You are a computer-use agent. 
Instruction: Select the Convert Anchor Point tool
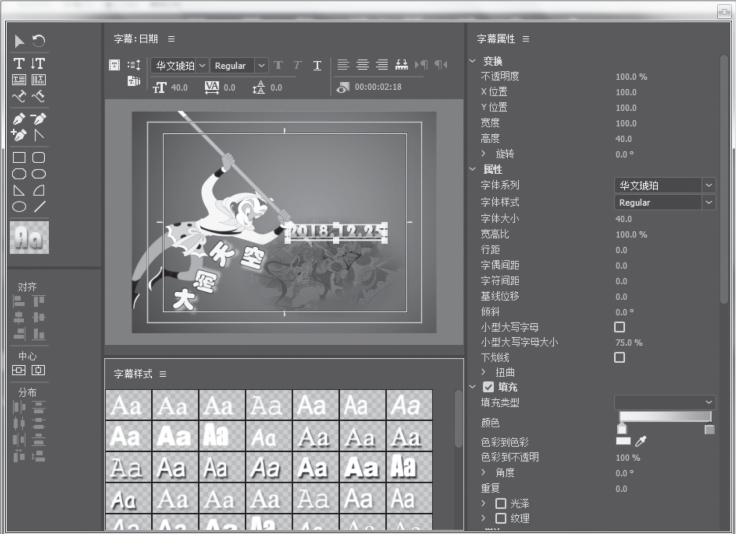coord(38,136)
